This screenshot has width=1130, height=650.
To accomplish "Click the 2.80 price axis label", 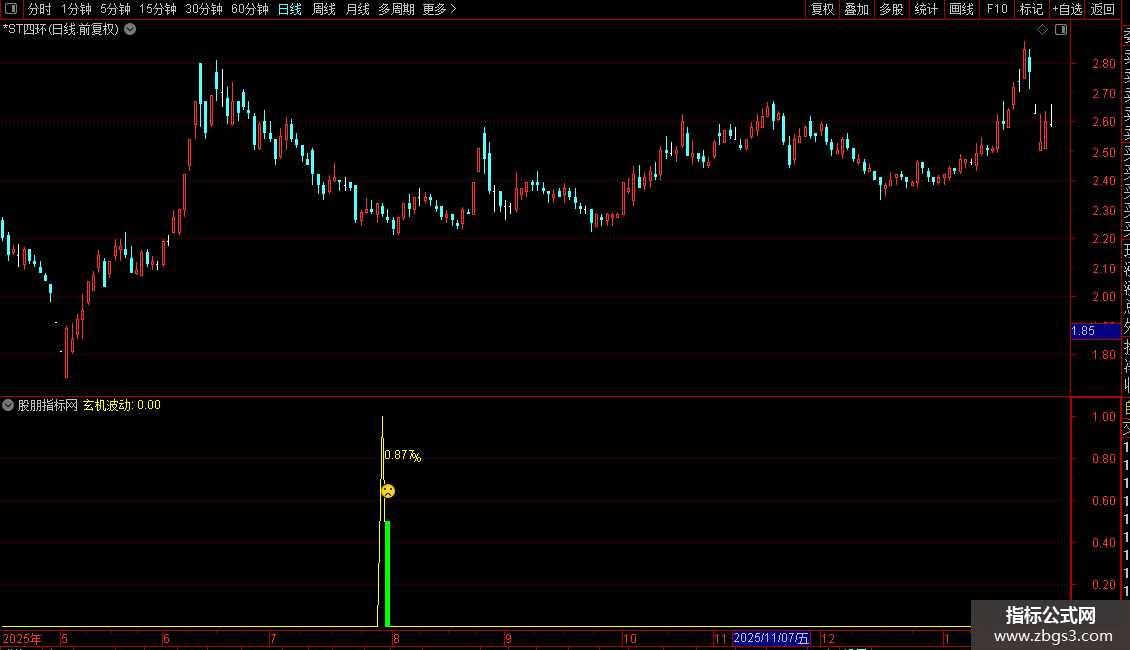I will click(1103, 63).
